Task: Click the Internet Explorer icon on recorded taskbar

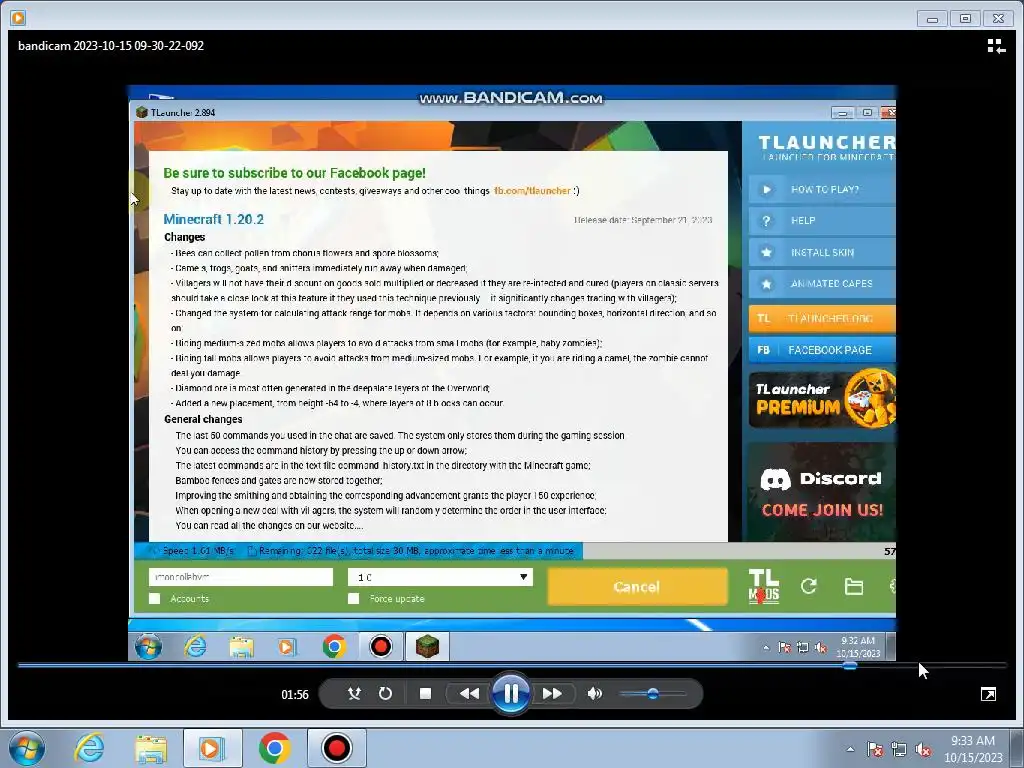Action: click(x=195, y=647)
